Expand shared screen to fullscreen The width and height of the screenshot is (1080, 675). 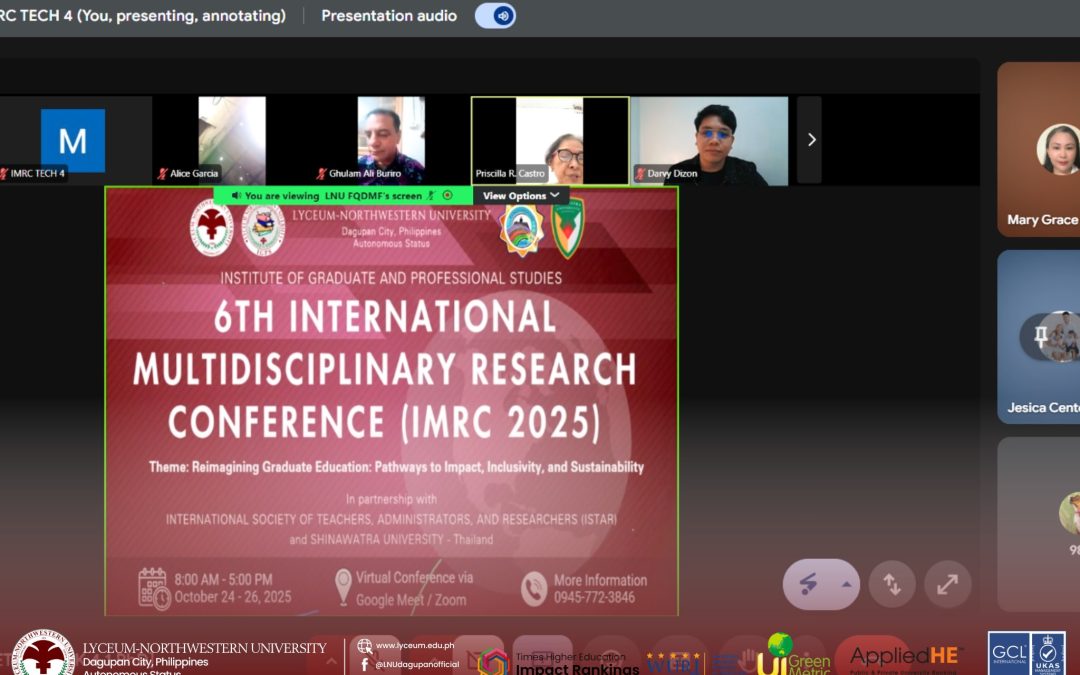[x=947, y=585]
